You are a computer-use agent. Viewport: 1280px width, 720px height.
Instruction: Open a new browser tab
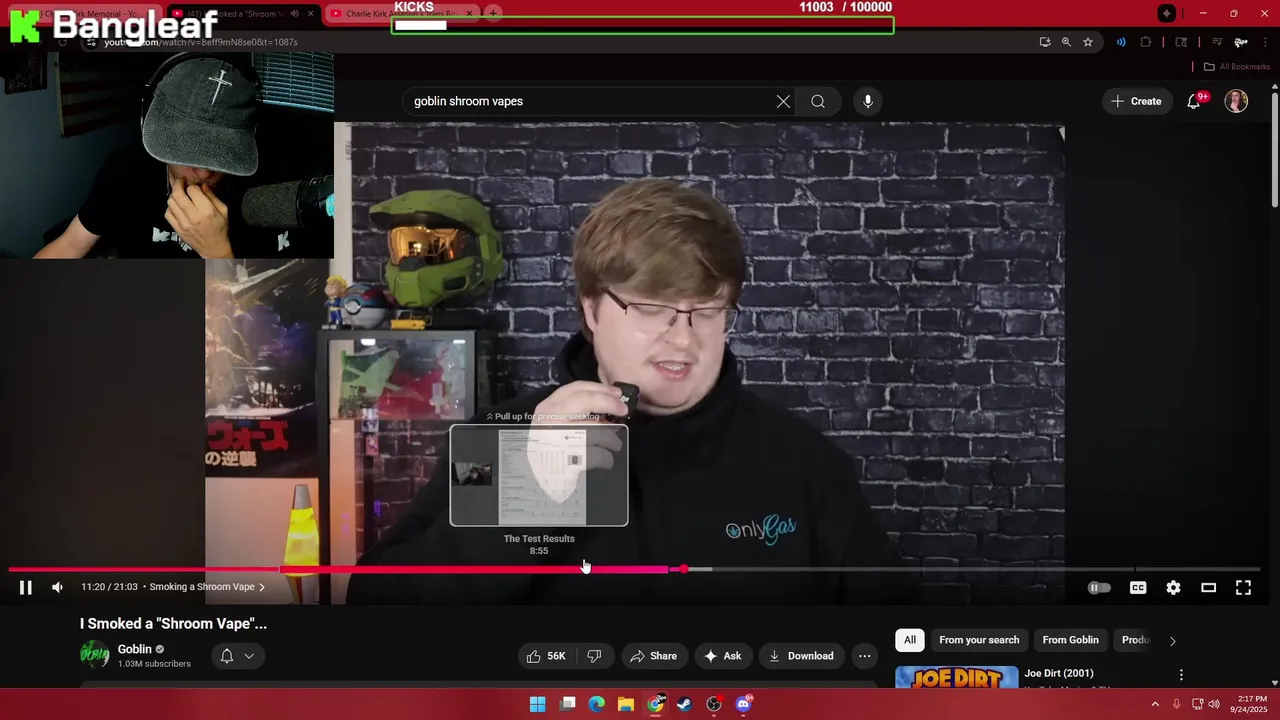click(x=493, y=13)
